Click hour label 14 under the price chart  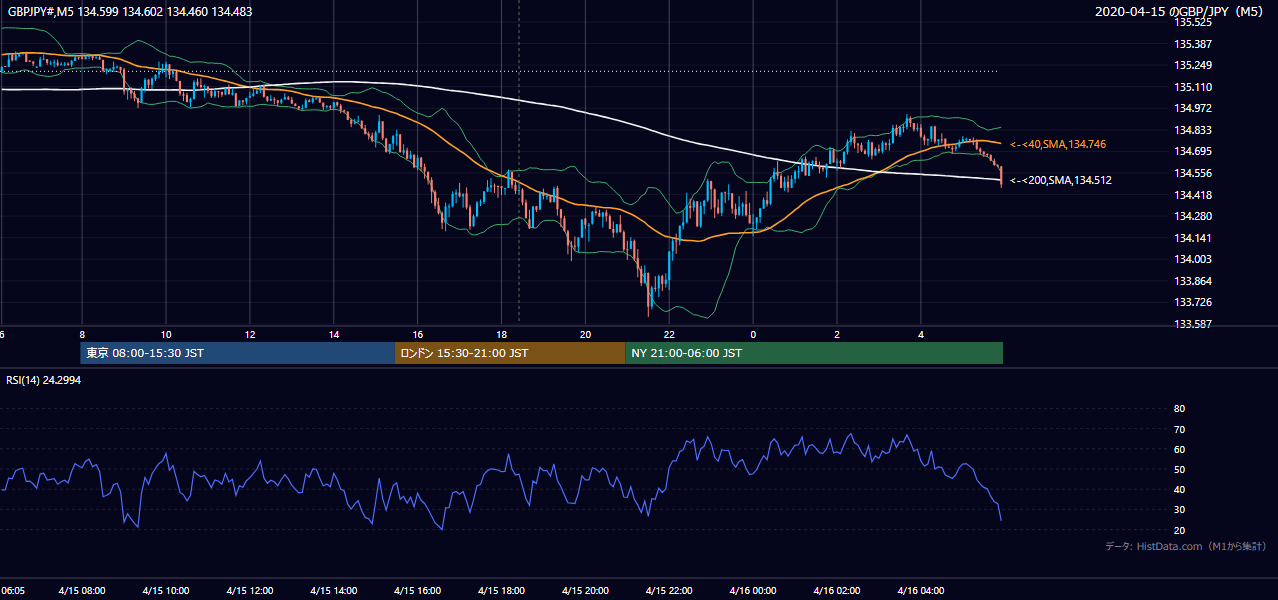[x=334, y=335]
